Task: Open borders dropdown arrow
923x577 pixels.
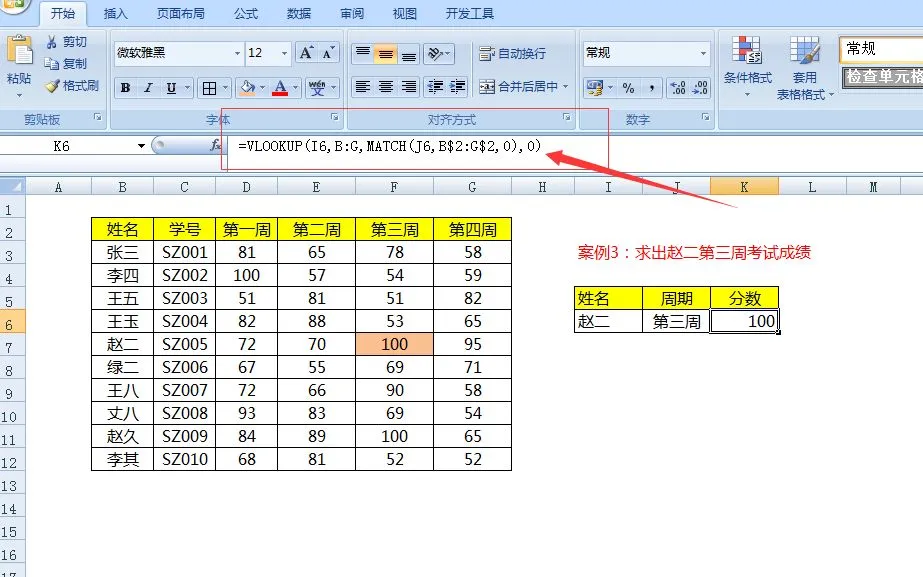Action: coord(225,88)
